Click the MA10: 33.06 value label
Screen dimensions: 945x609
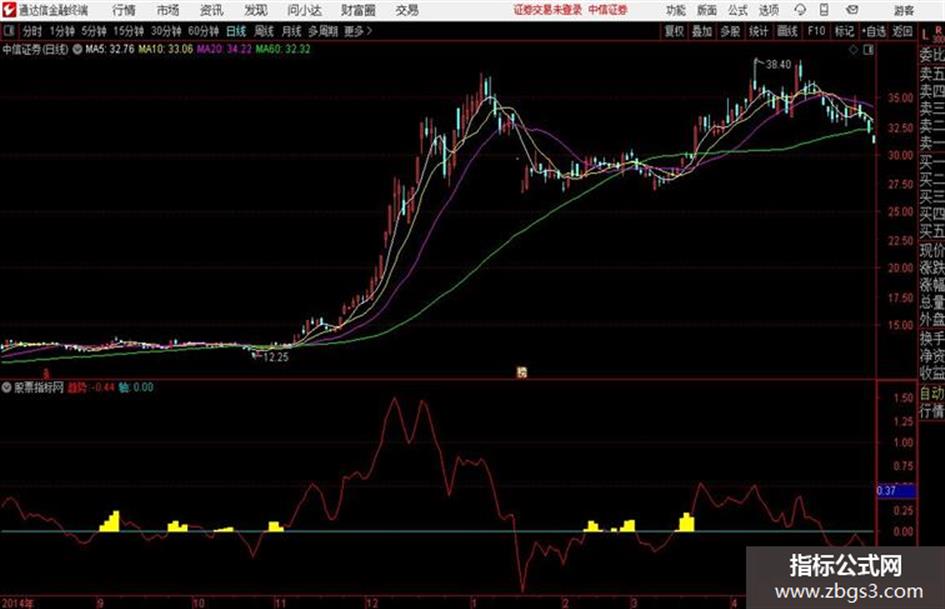pyautogui.click(x=166, y=49)
